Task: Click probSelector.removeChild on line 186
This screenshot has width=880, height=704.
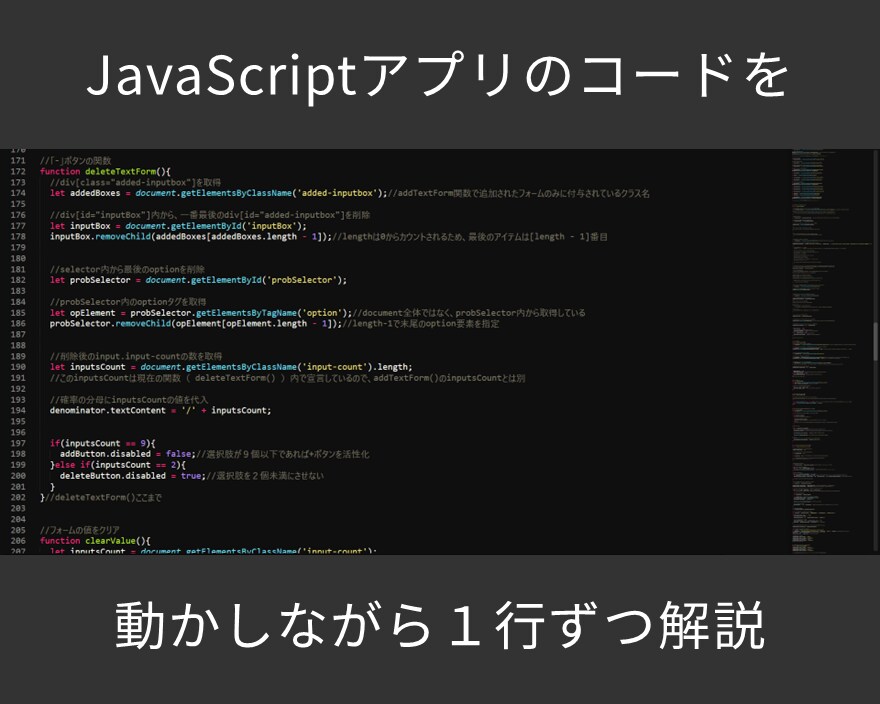Action: click(x=110, y=323)
